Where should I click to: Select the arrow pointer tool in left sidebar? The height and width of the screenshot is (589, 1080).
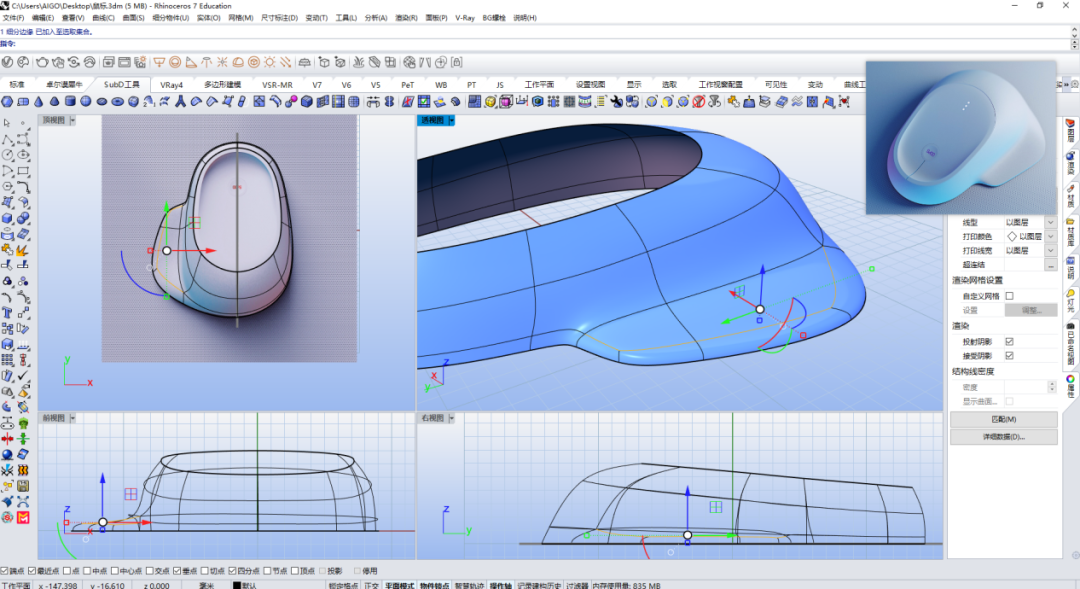(7, 123)
